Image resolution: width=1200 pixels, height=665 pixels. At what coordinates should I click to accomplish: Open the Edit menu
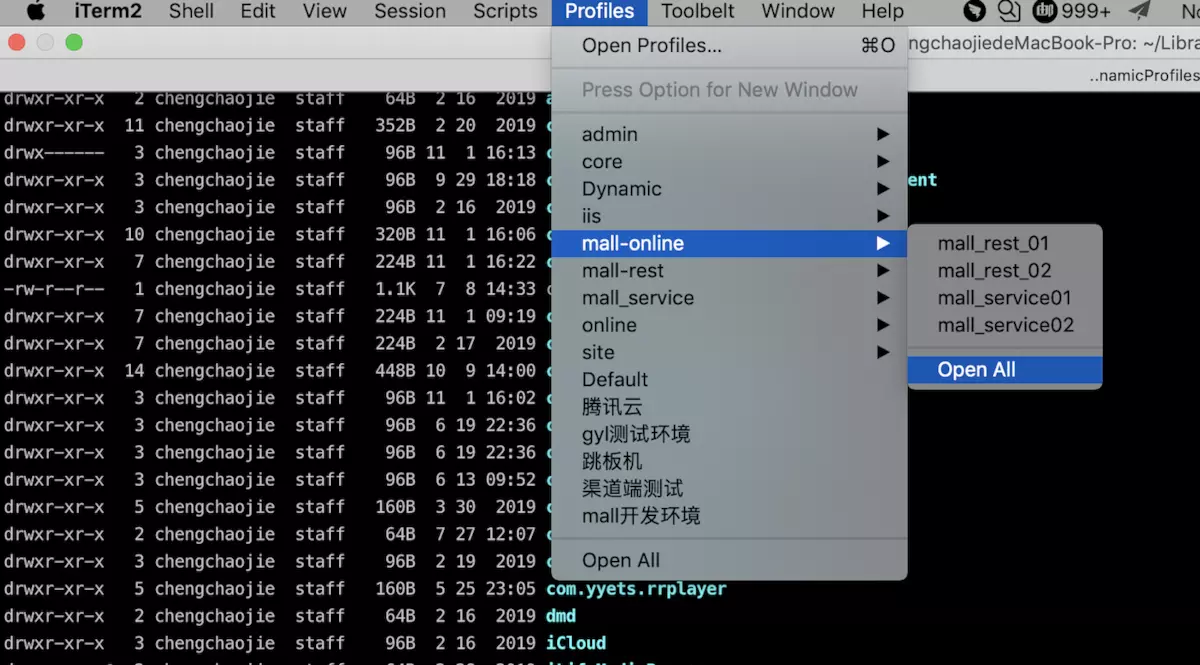coord(258,11)
